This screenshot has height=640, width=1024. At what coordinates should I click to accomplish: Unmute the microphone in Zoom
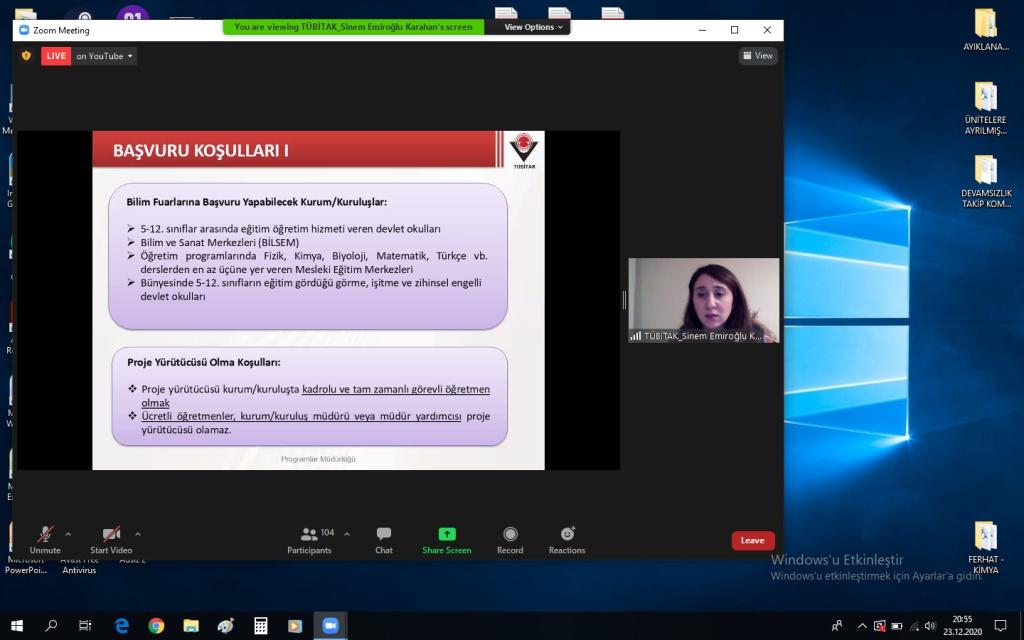click(x=45, y=536)
